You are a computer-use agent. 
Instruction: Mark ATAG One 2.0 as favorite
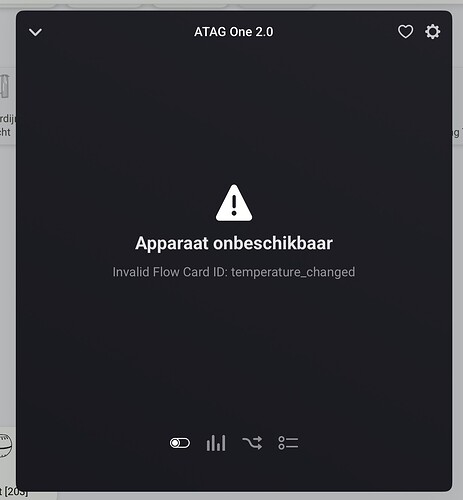(x=405, y=32)
